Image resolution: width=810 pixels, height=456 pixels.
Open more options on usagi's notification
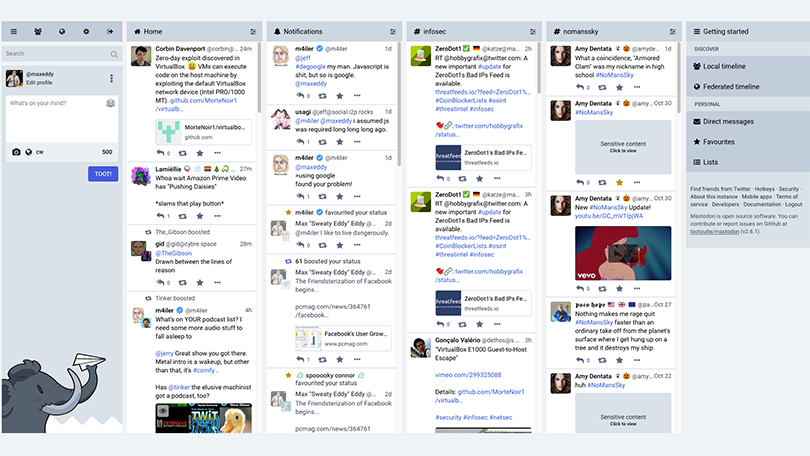click(x=357, y=141)
